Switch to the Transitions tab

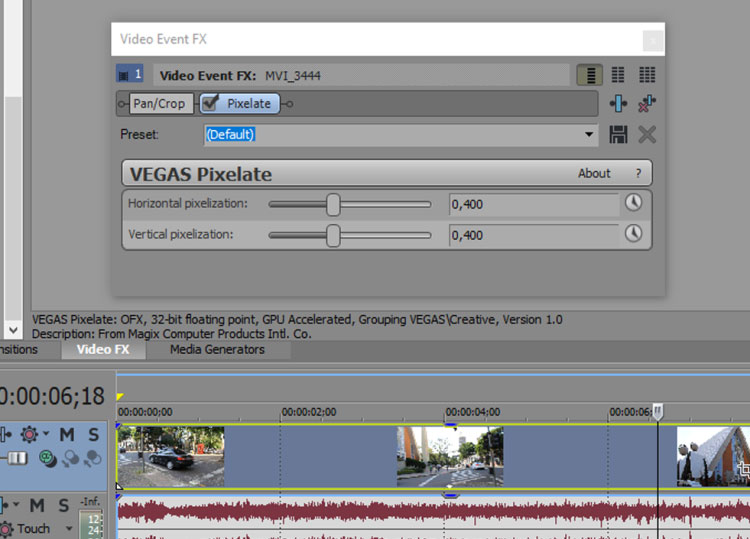[19, 349]
